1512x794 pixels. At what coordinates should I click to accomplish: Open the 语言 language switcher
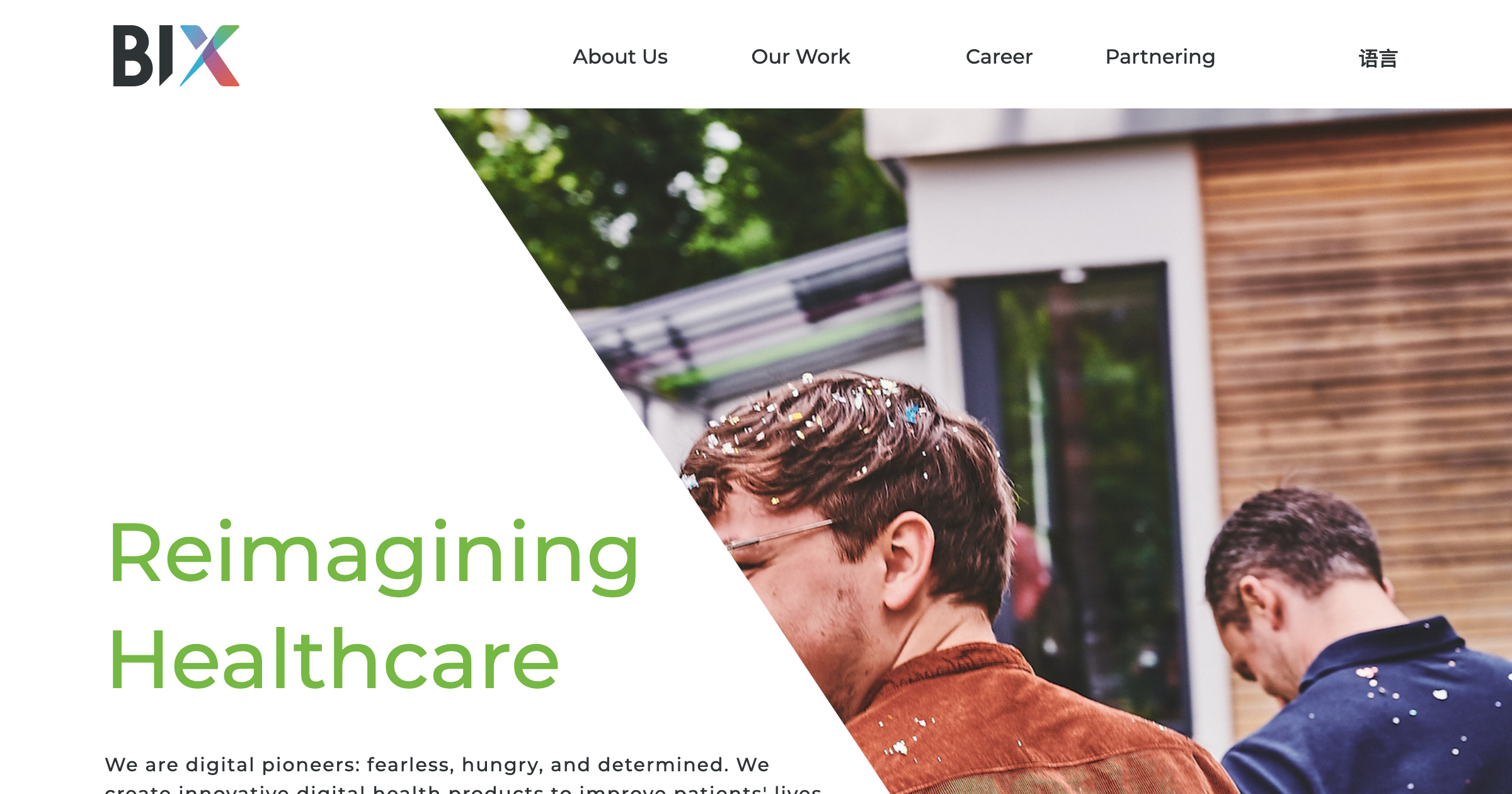tap(1378, 59)
